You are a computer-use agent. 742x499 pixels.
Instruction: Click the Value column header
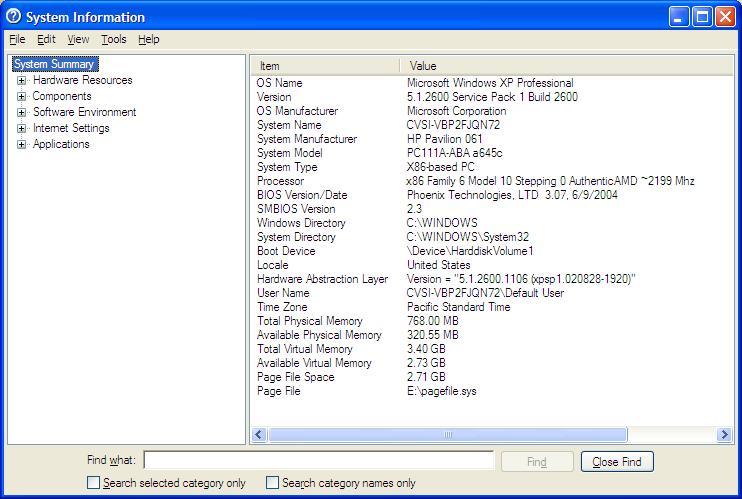(566, 66)
